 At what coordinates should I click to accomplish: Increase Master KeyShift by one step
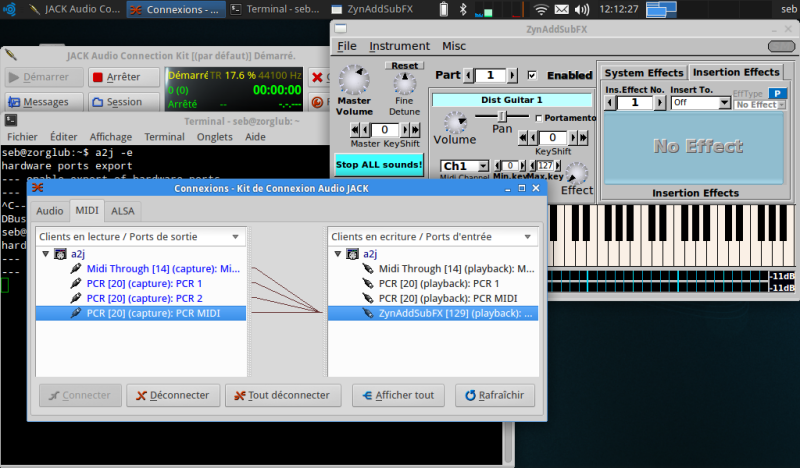click(x=406, y=130)
